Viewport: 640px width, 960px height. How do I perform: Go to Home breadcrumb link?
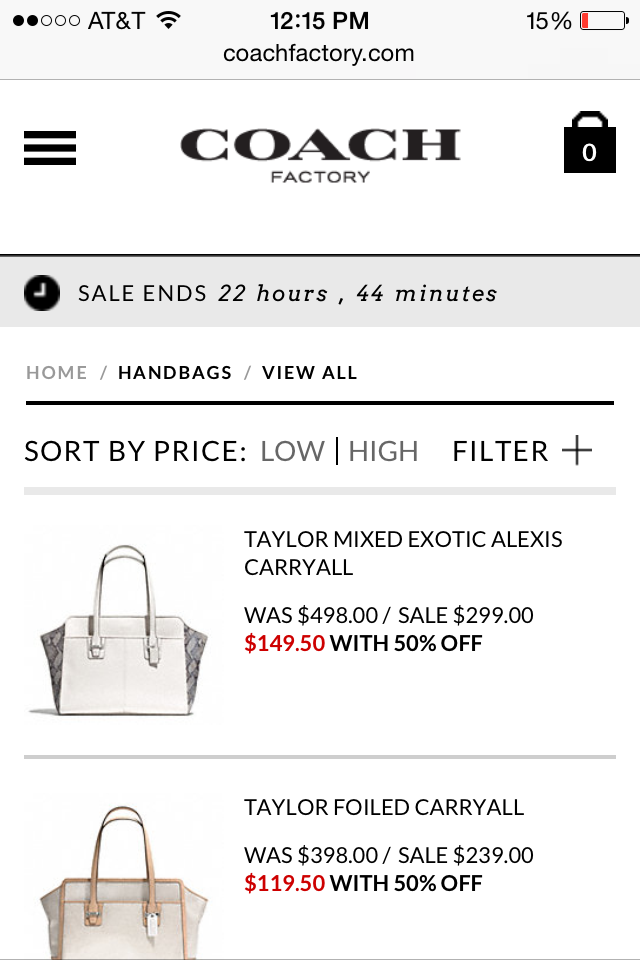[x=56, y=373]
